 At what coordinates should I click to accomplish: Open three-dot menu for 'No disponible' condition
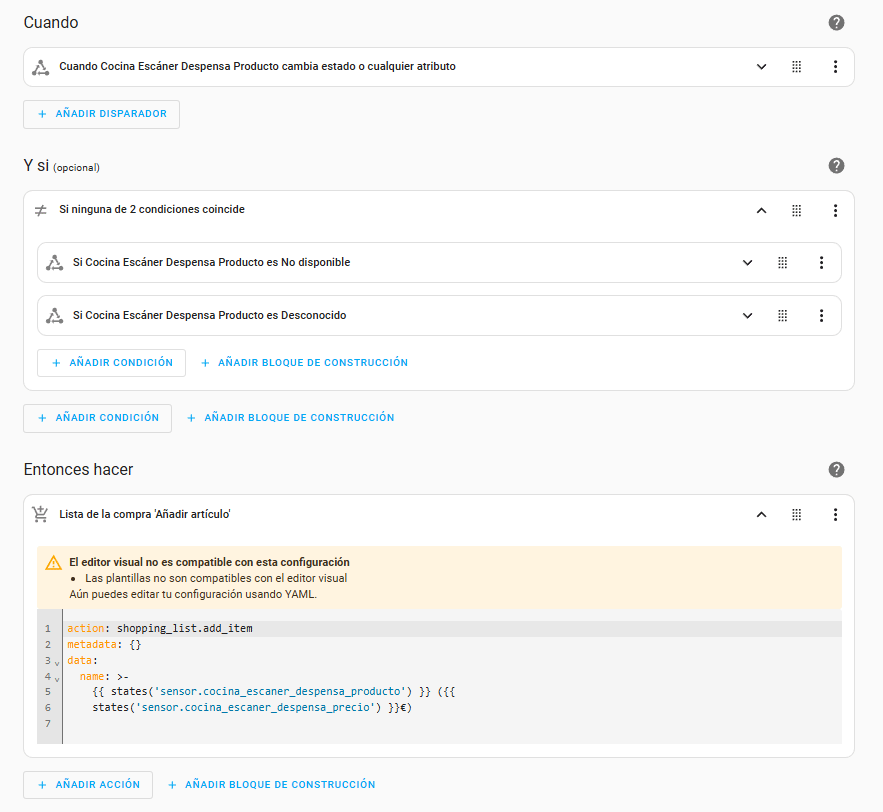[x=821, y=263]
